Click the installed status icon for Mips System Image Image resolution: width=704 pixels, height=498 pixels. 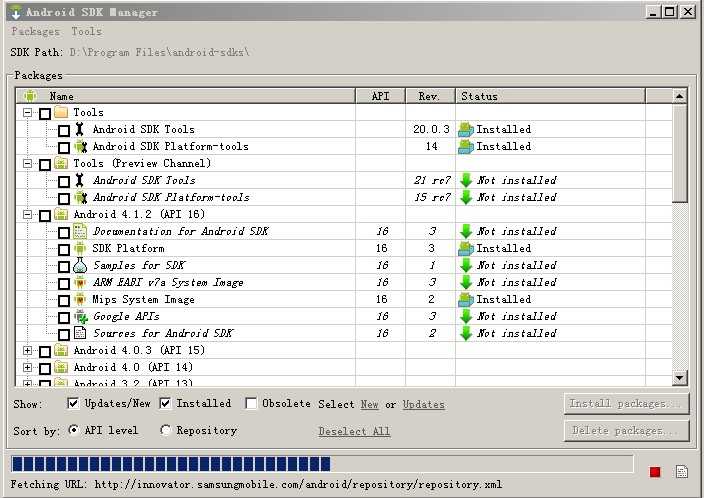click(466, 300)
